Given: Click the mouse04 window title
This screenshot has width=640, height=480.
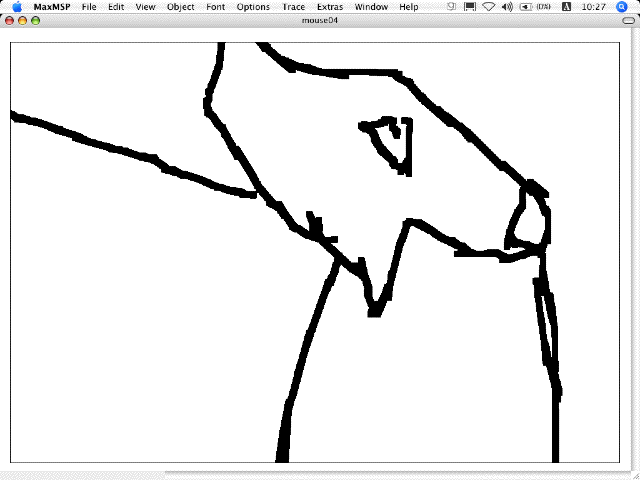Looking at the screenshot, I should pos(320,20).
